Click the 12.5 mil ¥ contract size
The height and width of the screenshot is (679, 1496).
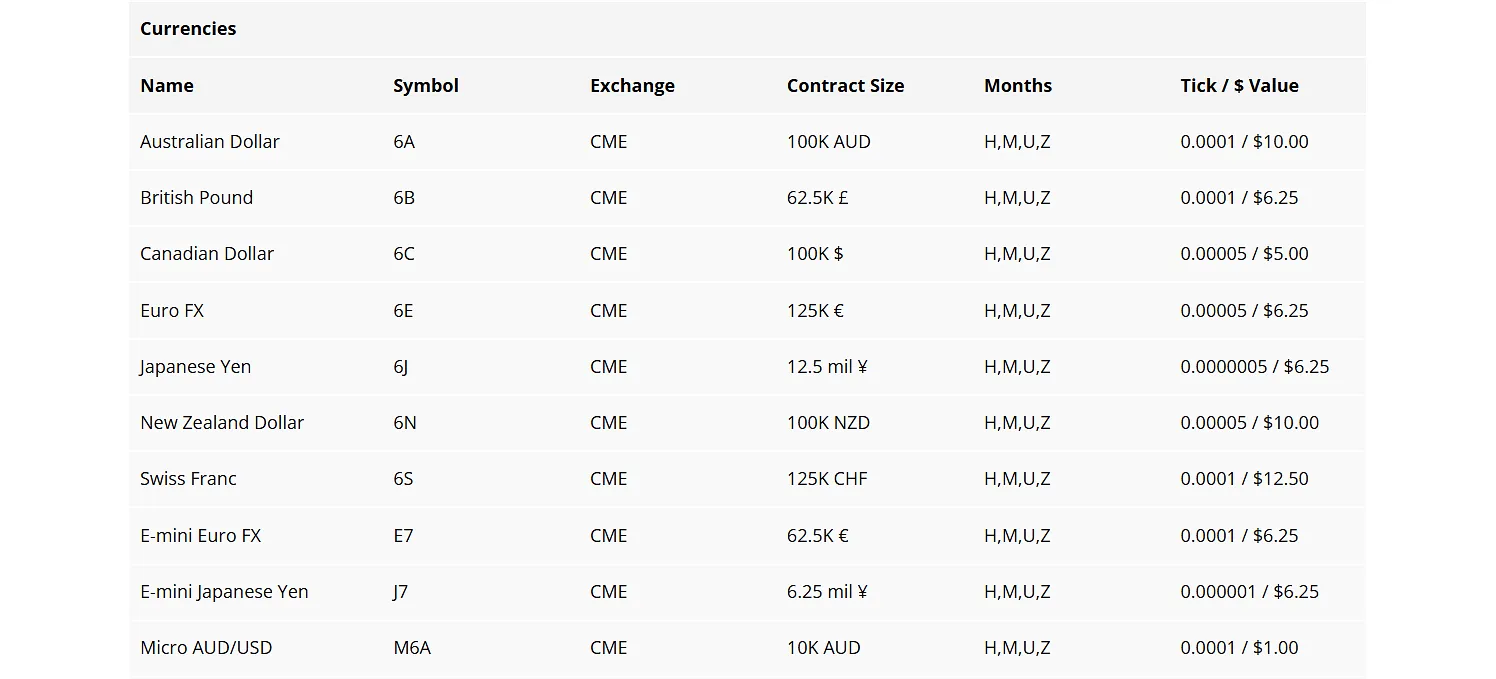pyautogui.click(x=827, y=367)
